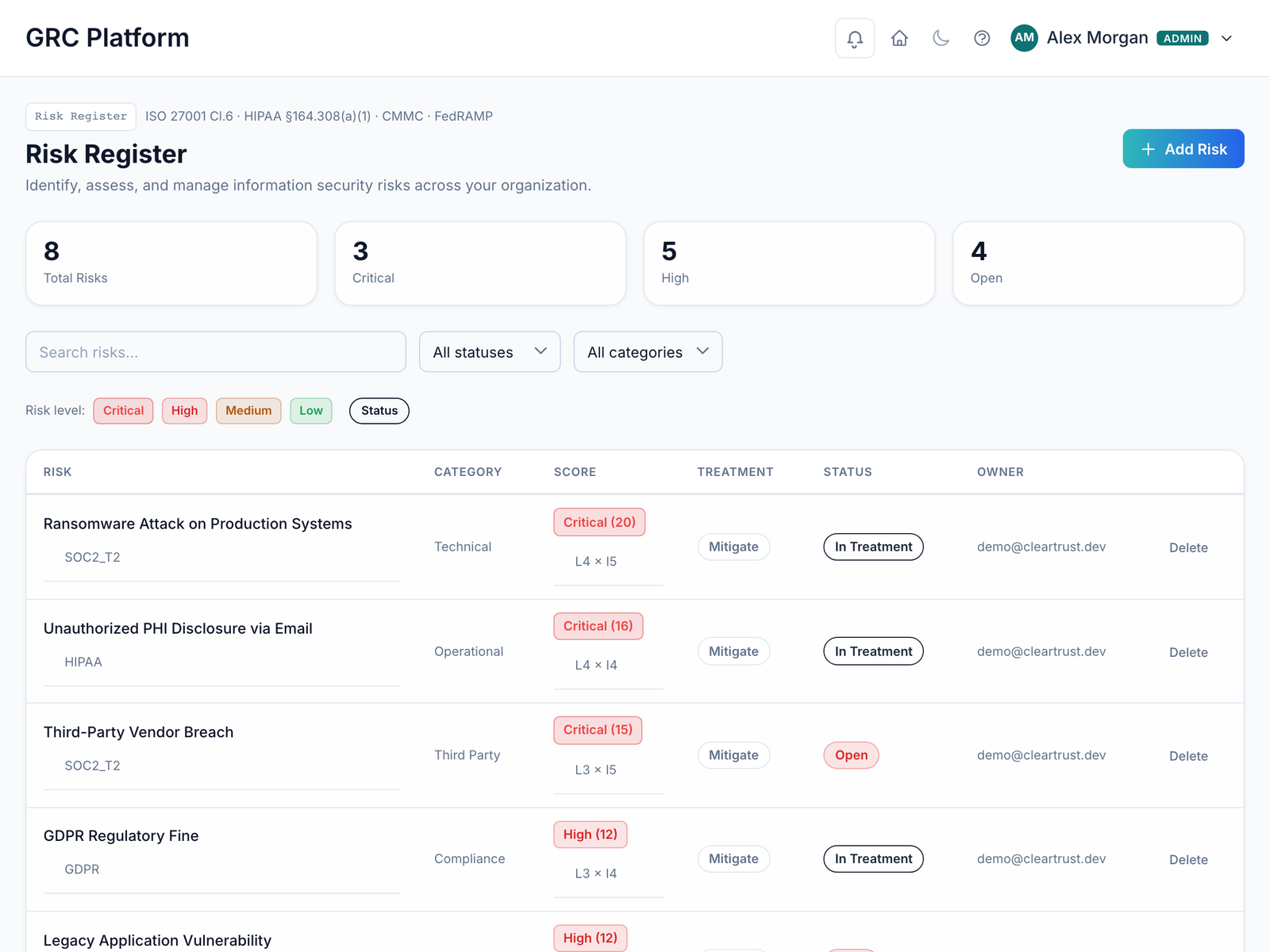1270x952 pixels.
Task: Click Mitigate treatment in PHI Disclosure row
Action: tap(733, 651)
